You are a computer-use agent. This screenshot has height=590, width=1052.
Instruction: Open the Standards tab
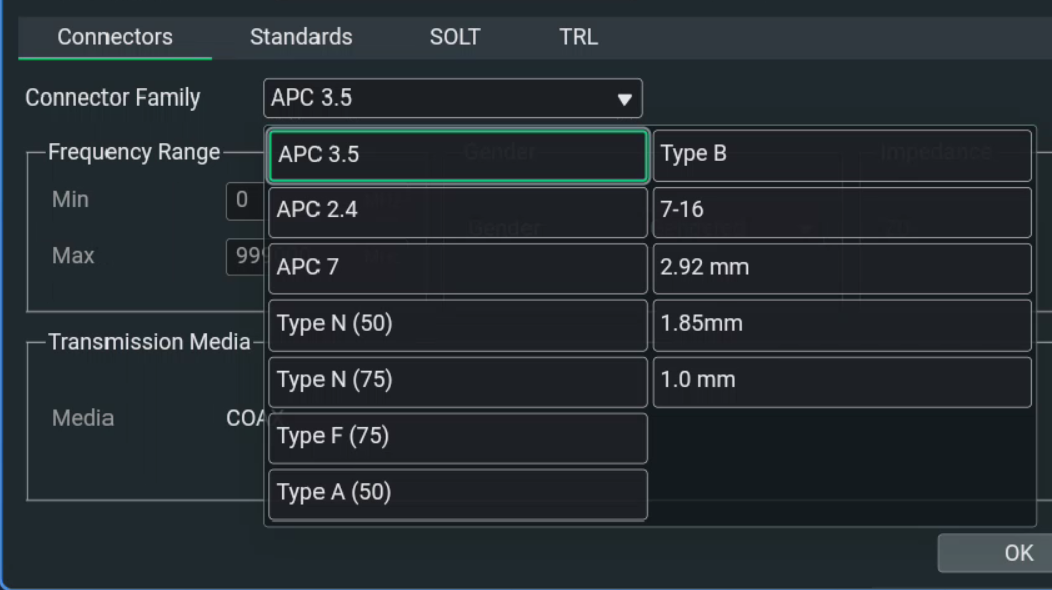pos(301,37)
